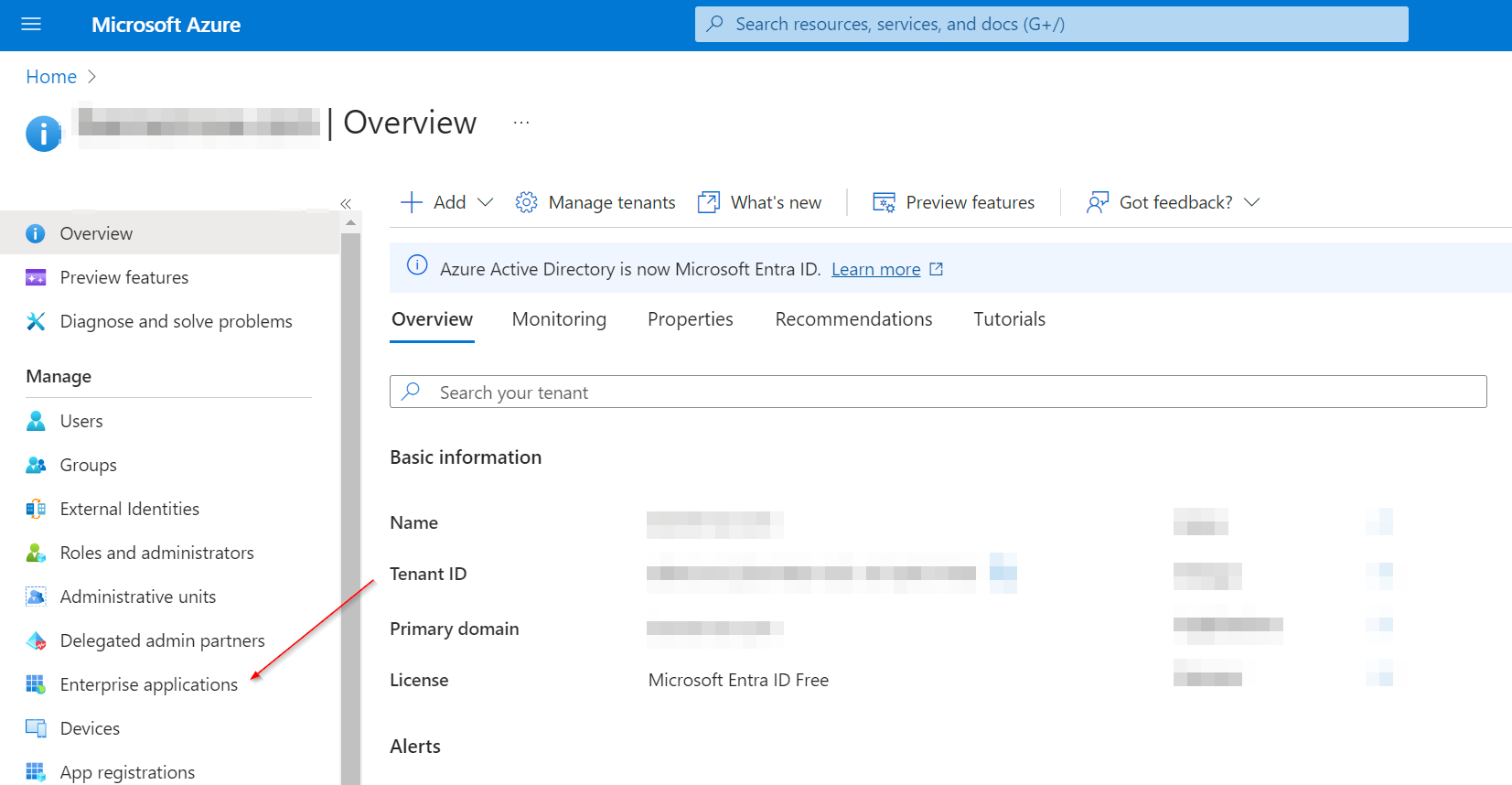The height and width of the screenshot is (785, 1512).
Task: Open the ellipsis more options next to Overview
Action: click(x=521, y=122)
